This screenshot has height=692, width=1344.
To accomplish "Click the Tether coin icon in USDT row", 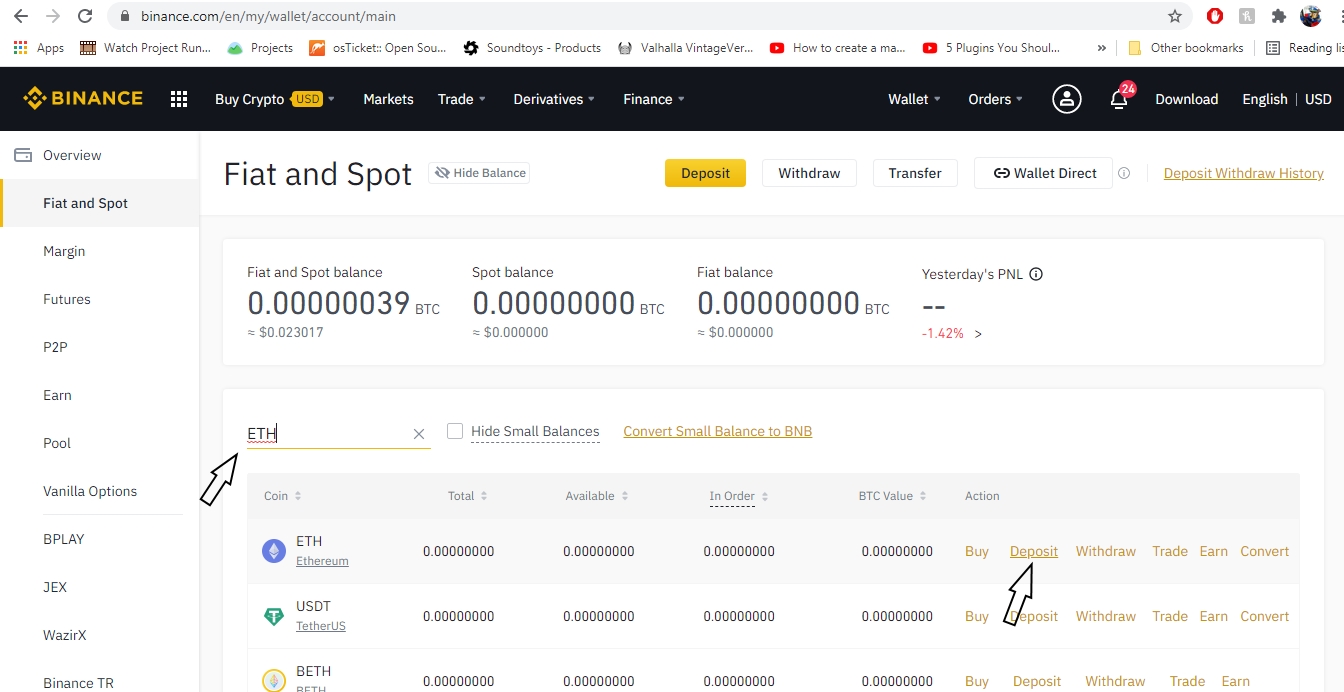I will click(273, 616).
